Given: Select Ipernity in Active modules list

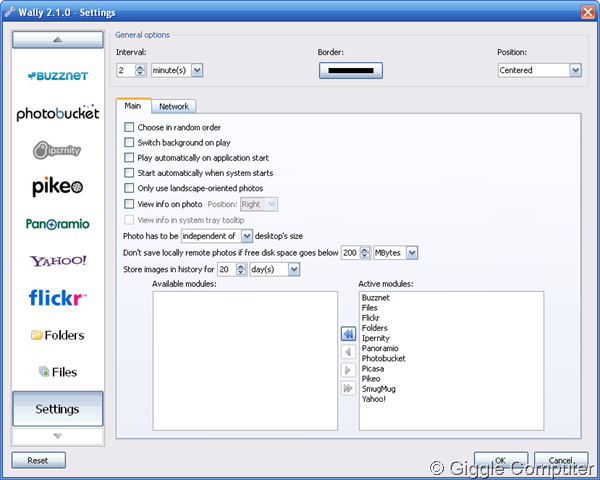Looking at the screenshot, I should pos(376,338).
